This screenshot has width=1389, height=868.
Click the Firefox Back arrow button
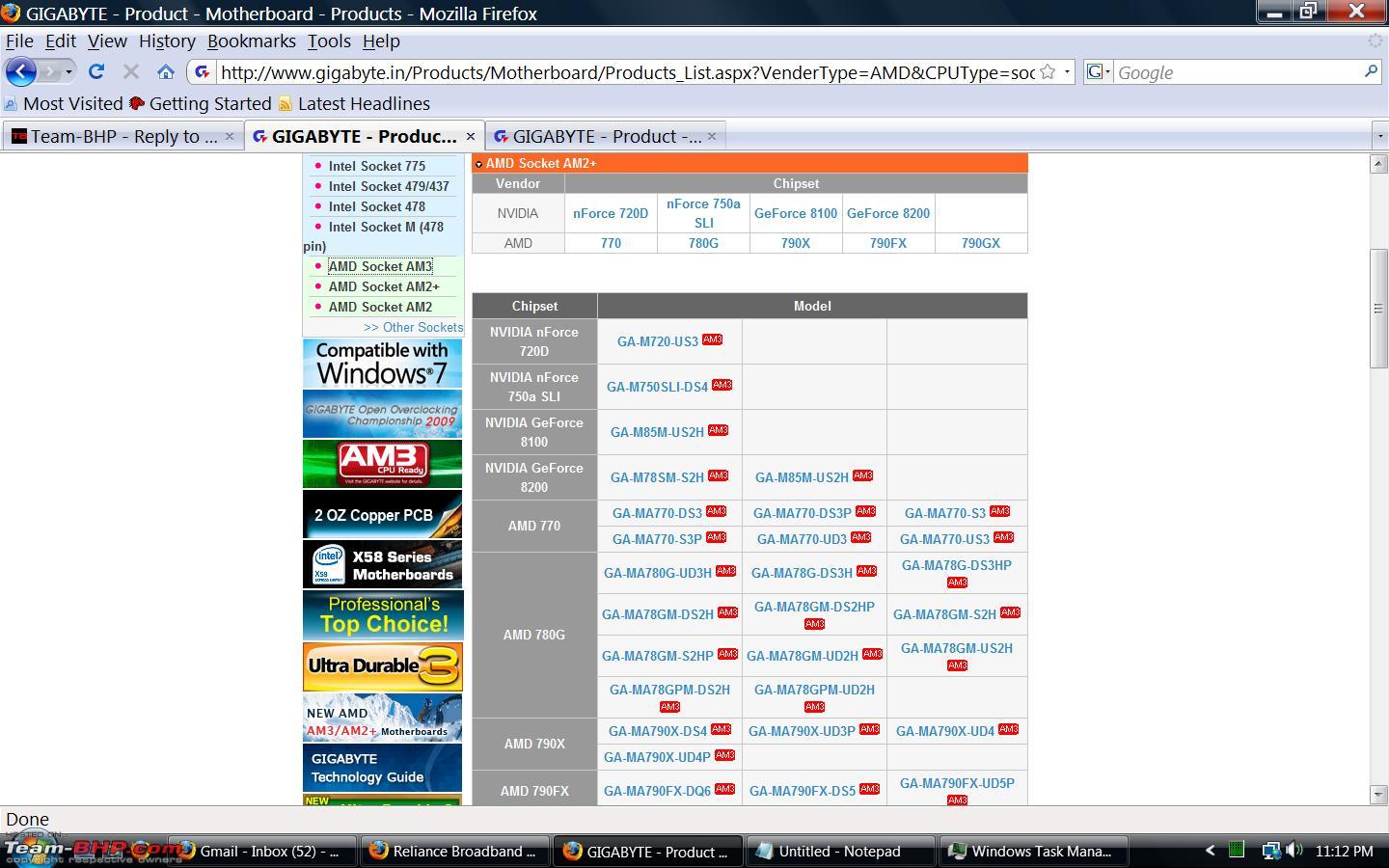pos(20,71)
